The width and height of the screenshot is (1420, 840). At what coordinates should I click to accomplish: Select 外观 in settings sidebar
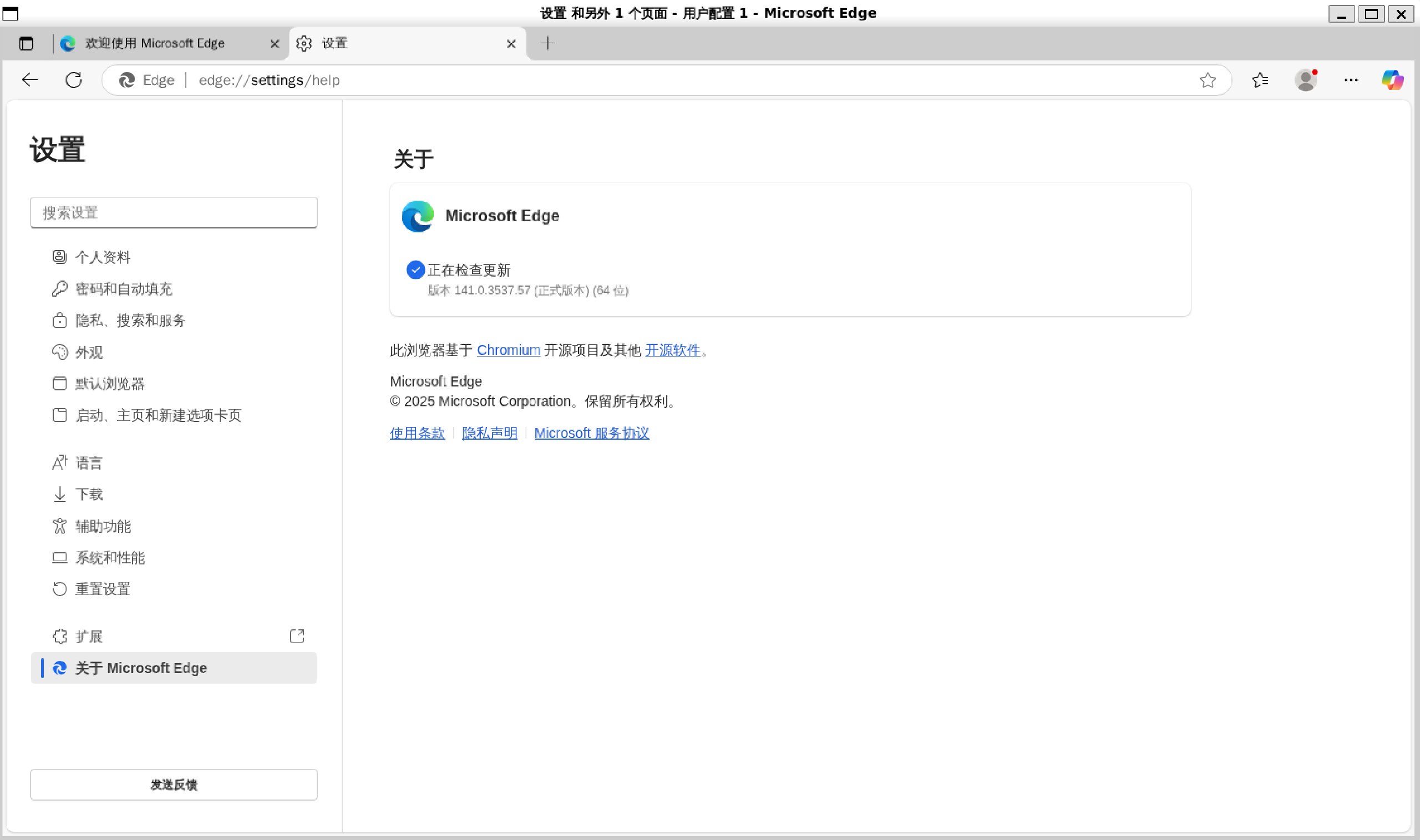point(89,353)
